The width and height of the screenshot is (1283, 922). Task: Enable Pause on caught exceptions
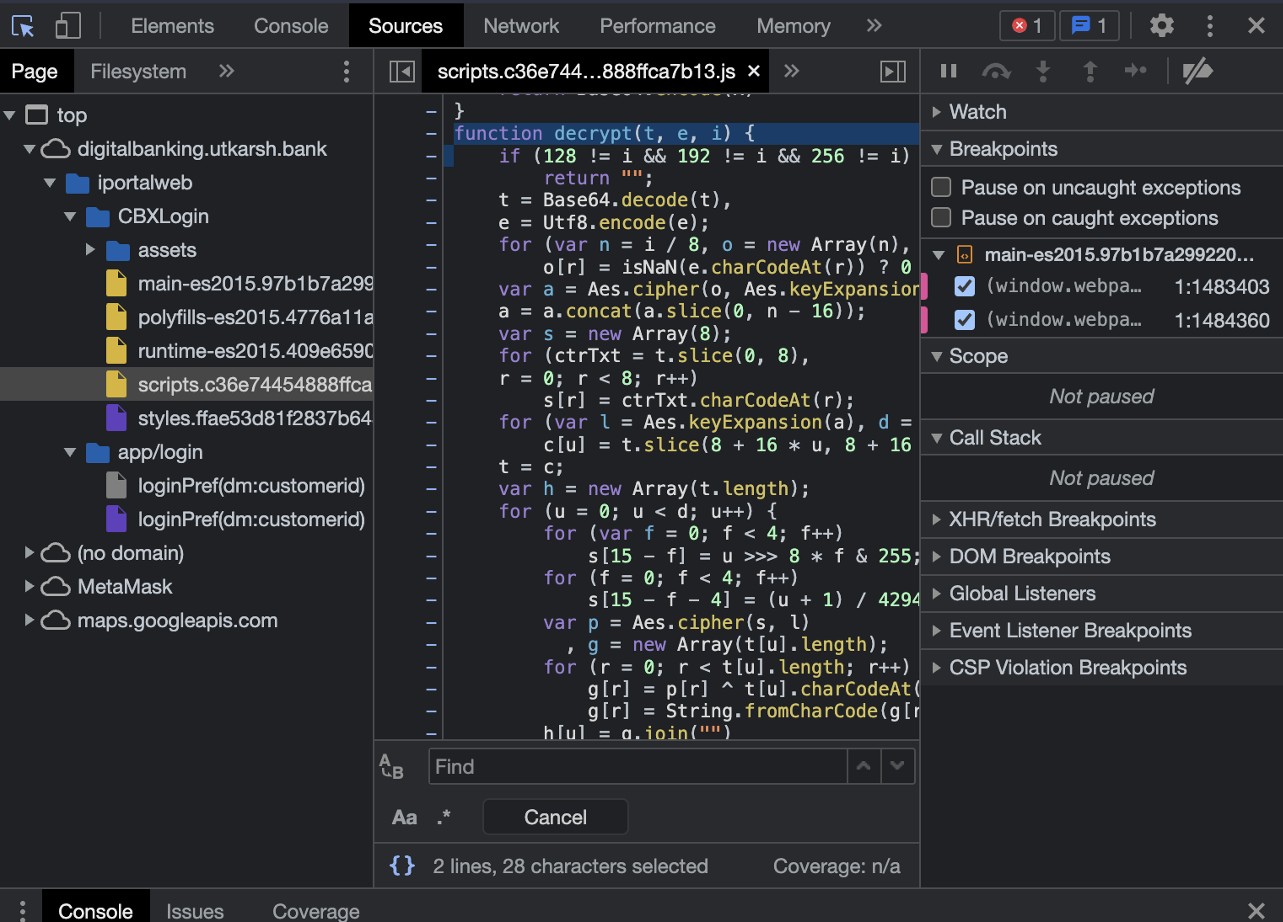coord(941,218)
